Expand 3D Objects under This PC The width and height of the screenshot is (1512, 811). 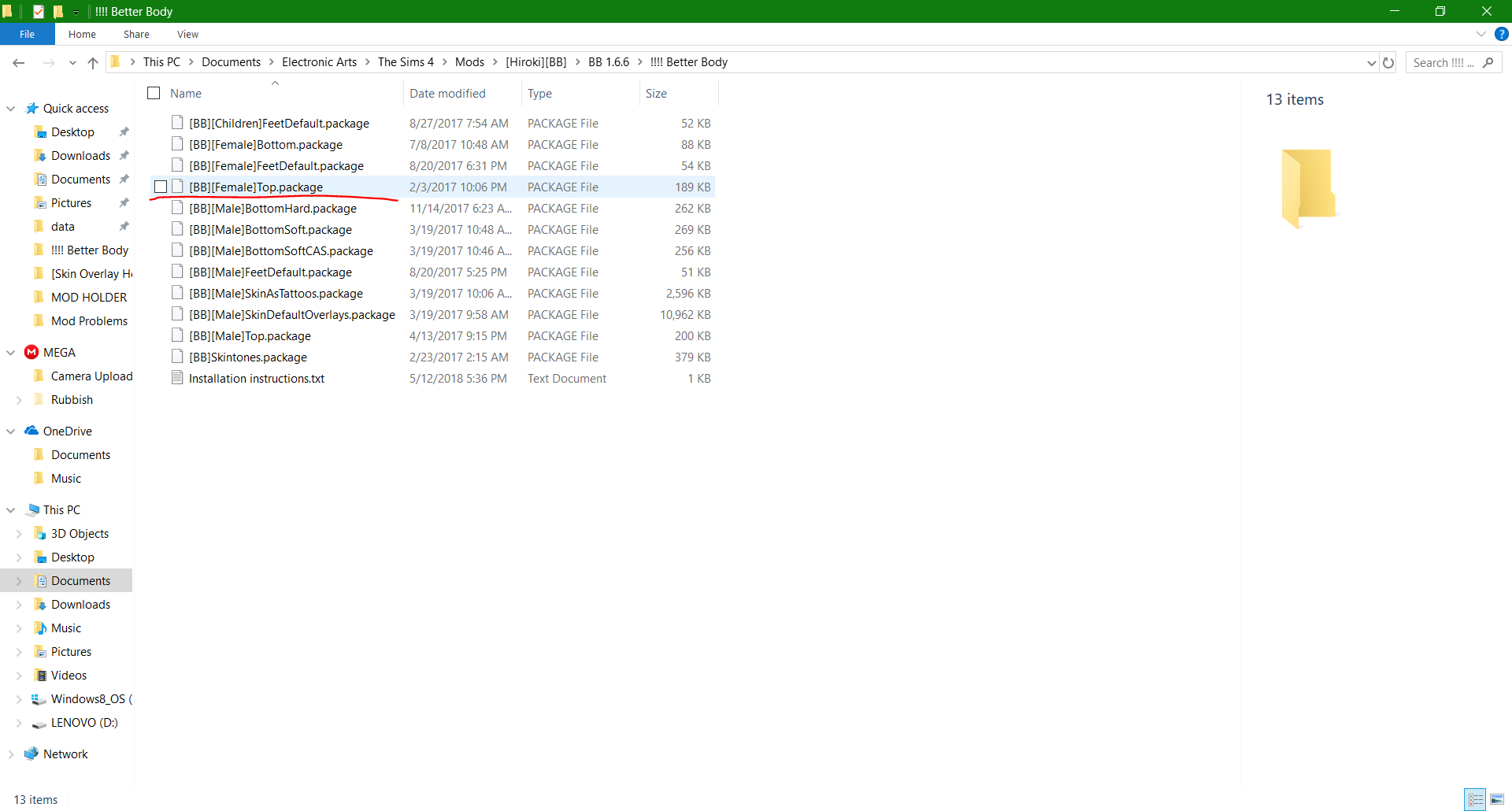pyautogui.click(x=19, y=534)
